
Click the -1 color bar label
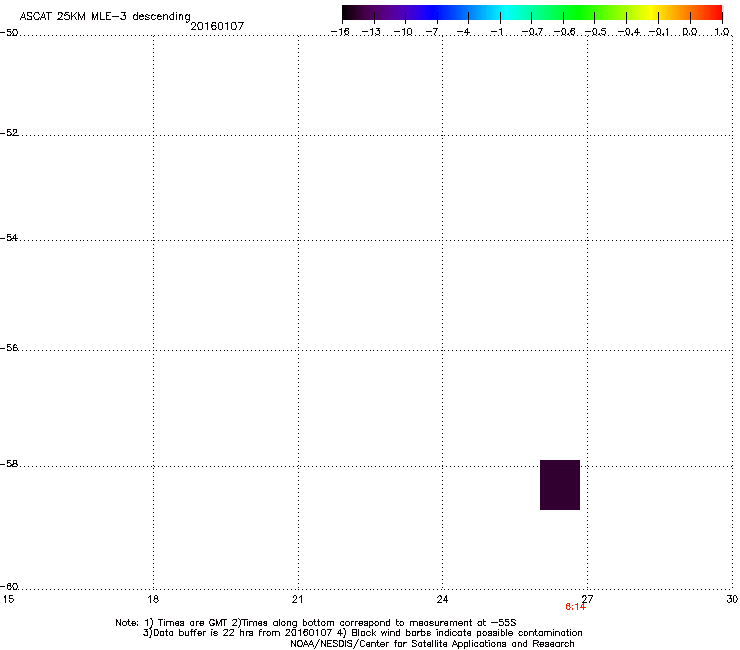[x=496, y=32]
